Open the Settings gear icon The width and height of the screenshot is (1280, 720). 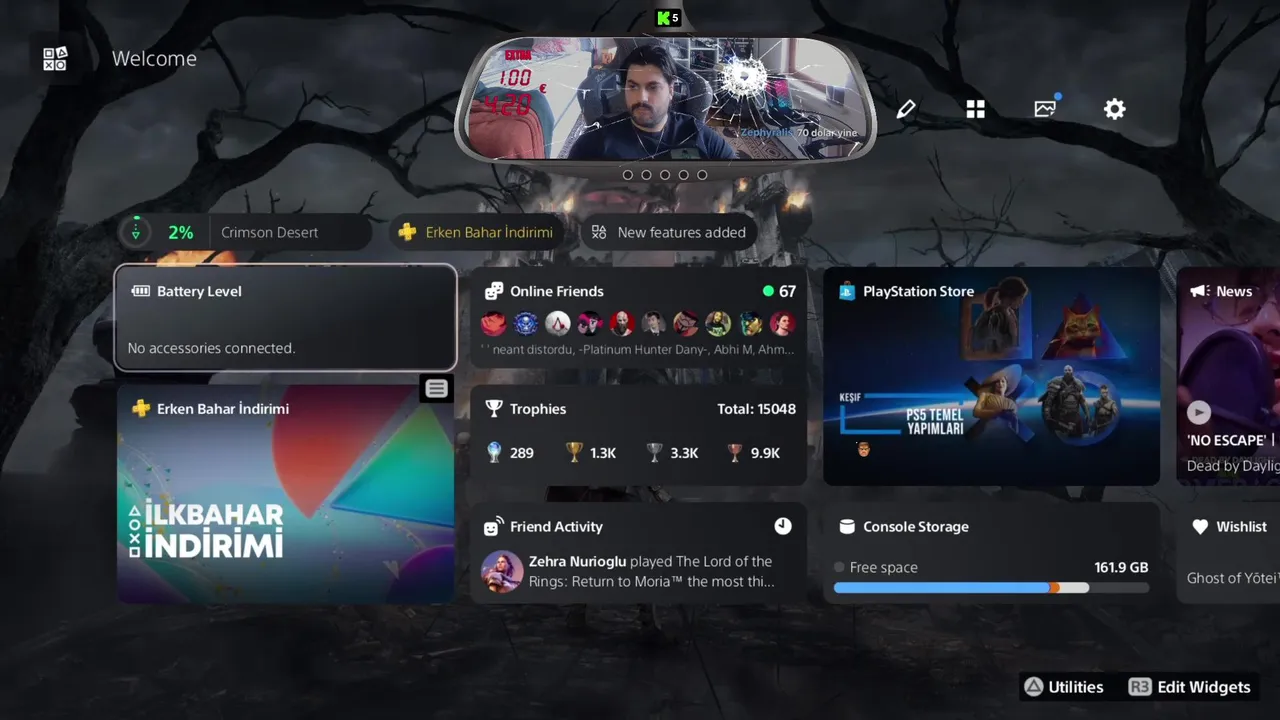tap(1115, 109)
